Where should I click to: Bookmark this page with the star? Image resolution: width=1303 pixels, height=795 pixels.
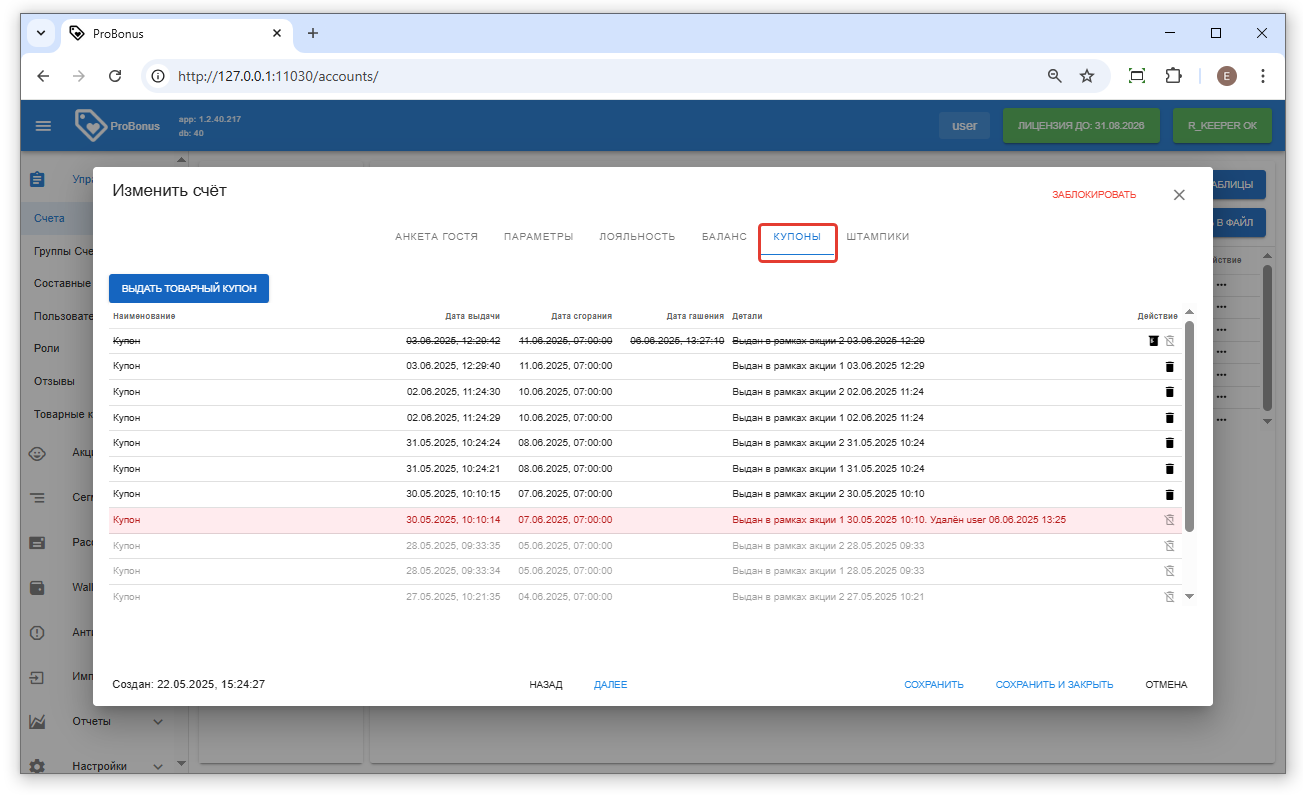(1087, 76)
